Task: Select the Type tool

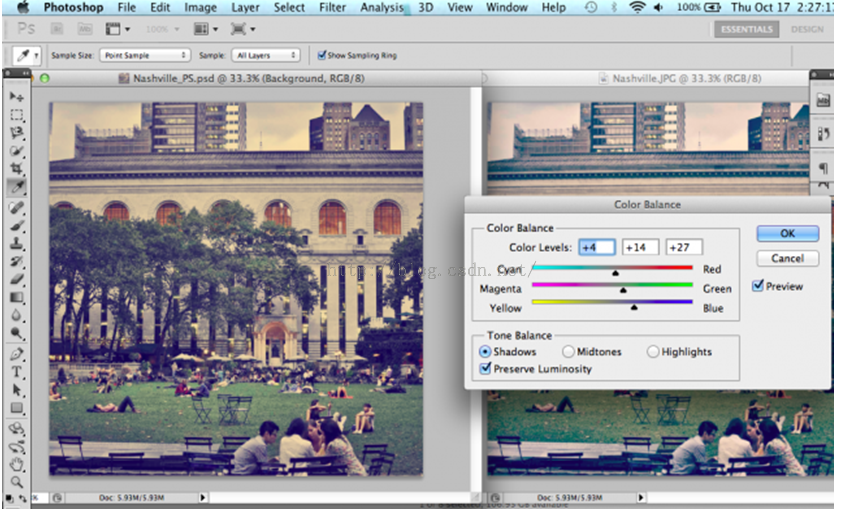Action: (x=17, y=372)
